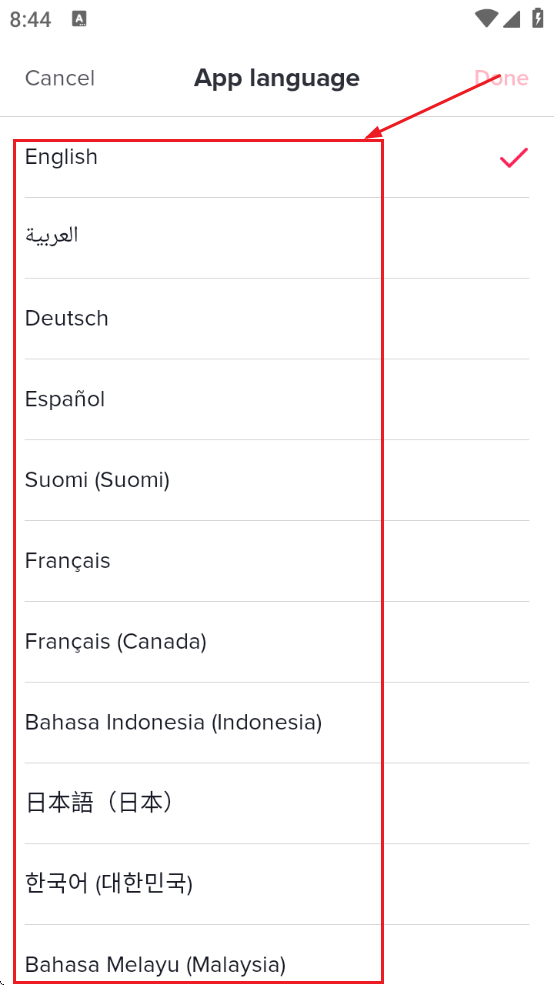Tap the cellular signal icon
554x985 pixels.
pos(512,19)
